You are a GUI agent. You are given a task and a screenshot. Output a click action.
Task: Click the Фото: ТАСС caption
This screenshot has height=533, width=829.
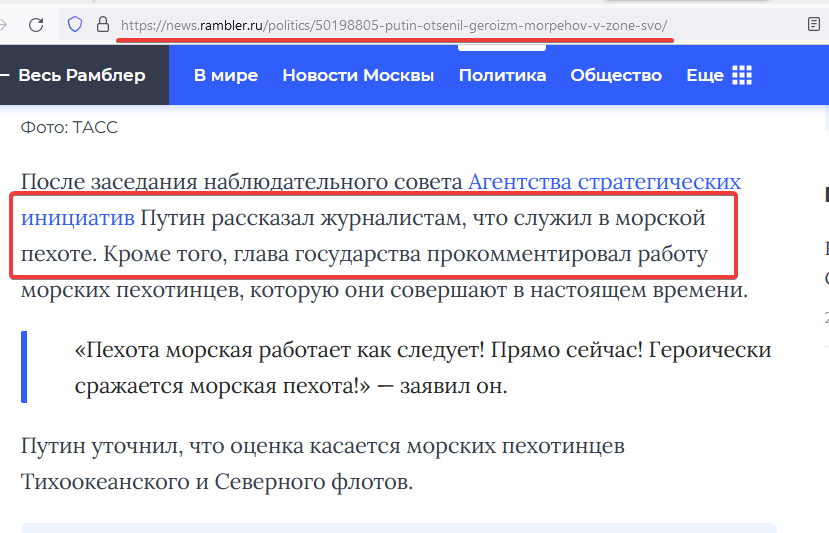69,127
